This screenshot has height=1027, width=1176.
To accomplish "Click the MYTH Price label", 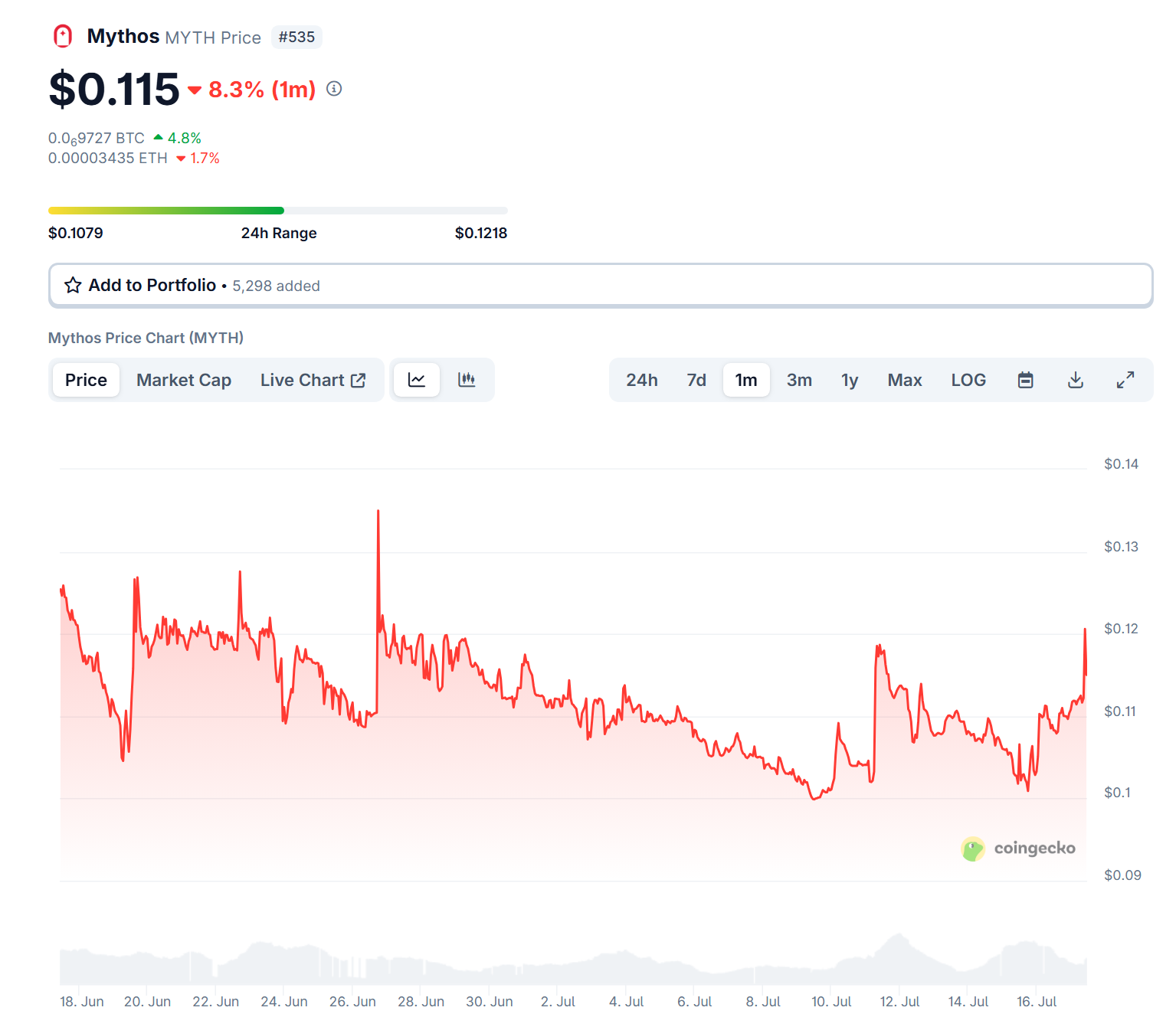I will point(213,38).
